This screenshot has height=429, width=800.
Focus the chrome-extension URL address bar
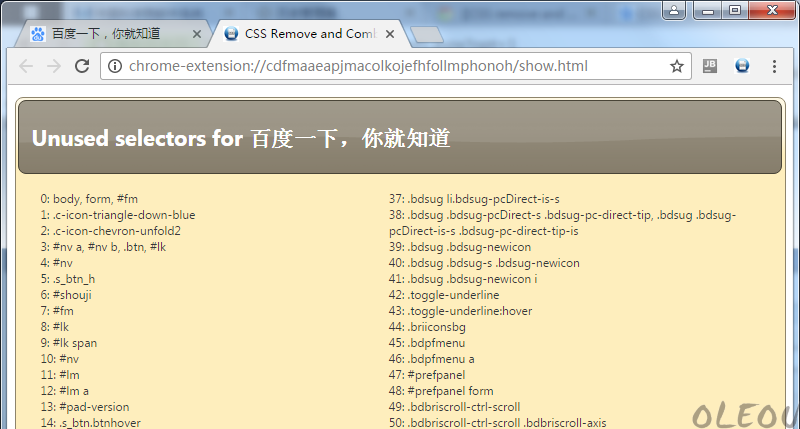pos(395,66)
